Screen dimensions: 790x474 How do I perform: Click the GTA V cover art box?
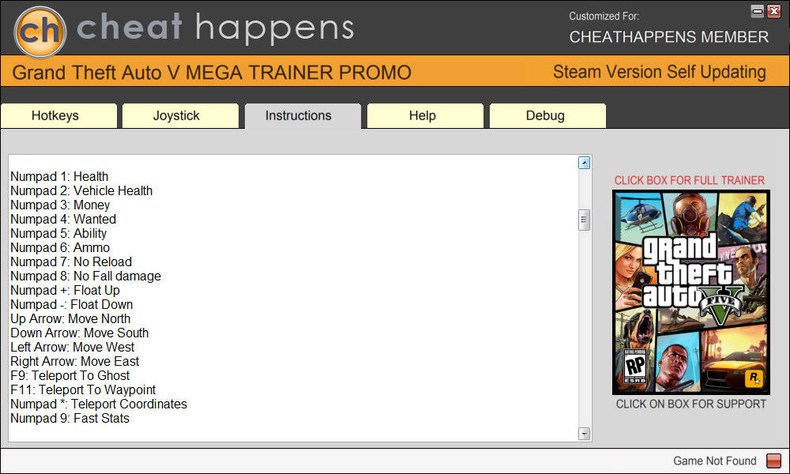point(691,292)
